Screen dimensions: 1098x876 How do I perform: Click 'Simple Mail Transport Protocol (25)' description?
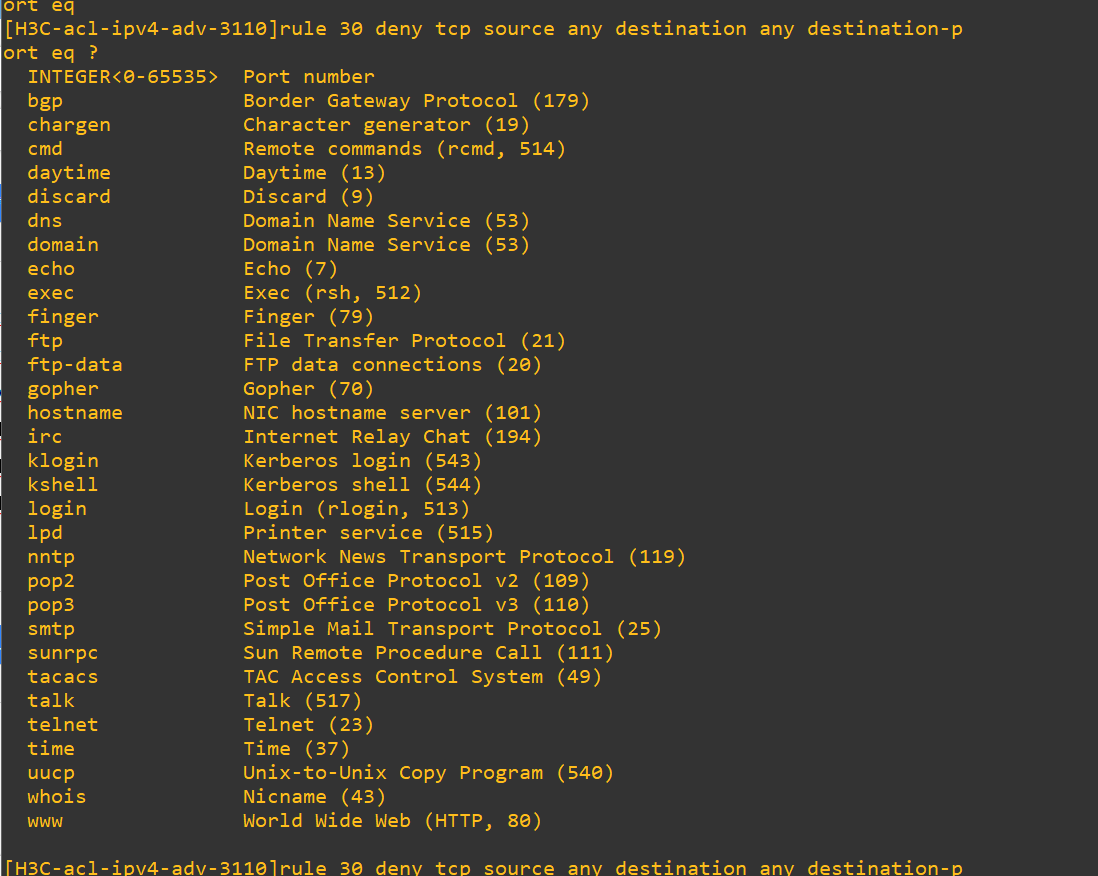pos(452,629)
